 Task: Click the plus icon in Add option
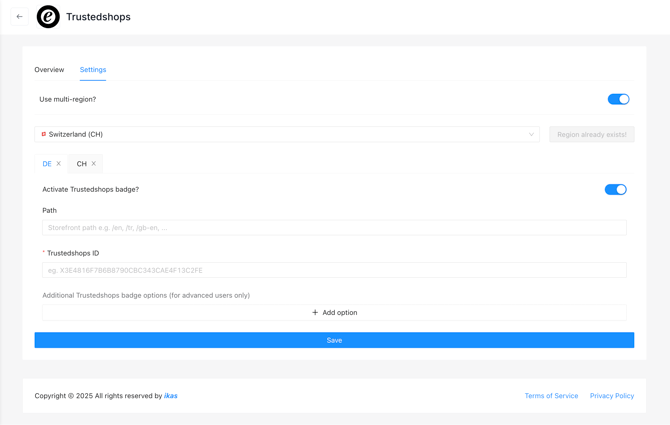pos(315,313)
